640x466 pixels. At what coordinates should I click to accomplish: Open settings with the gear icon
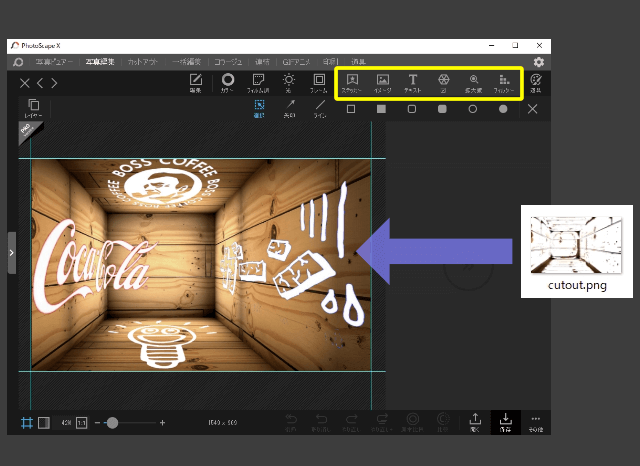[x=539, y=62]
